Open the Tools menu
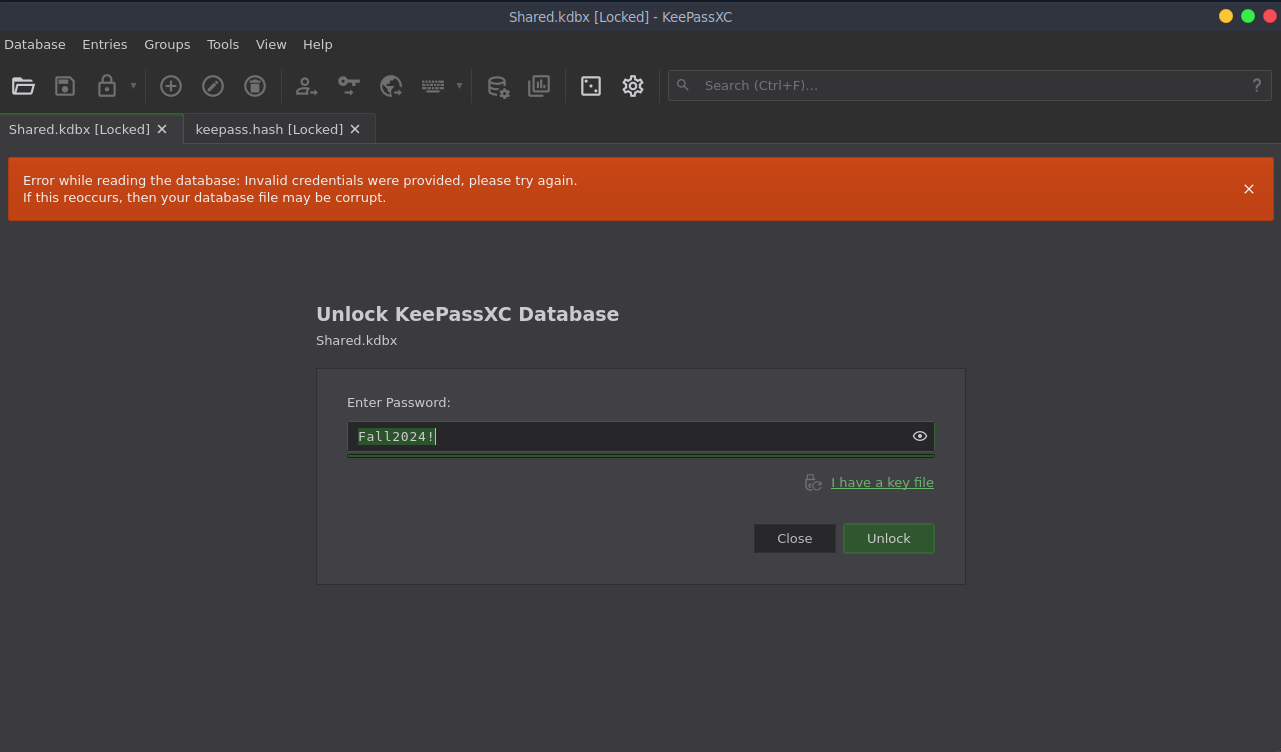The width and height of the screenshot is (1281, 752). click(223, 45)
